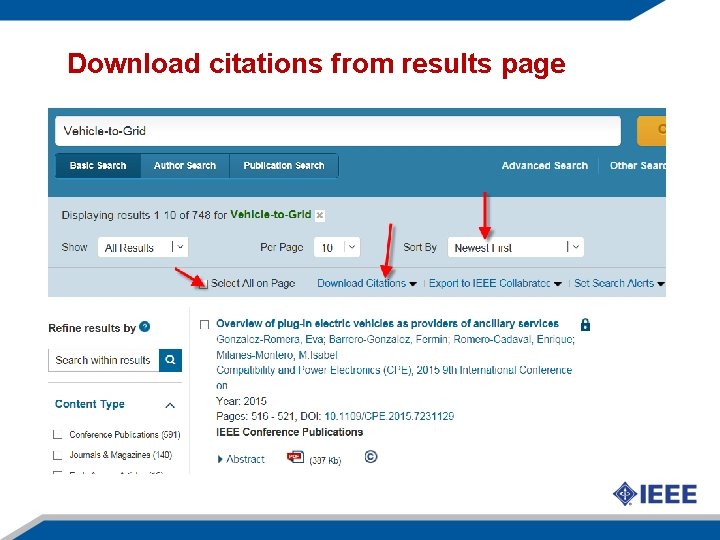
Task: Enable Journals & Magazines filter checkbox
Action: pos(57,455)
